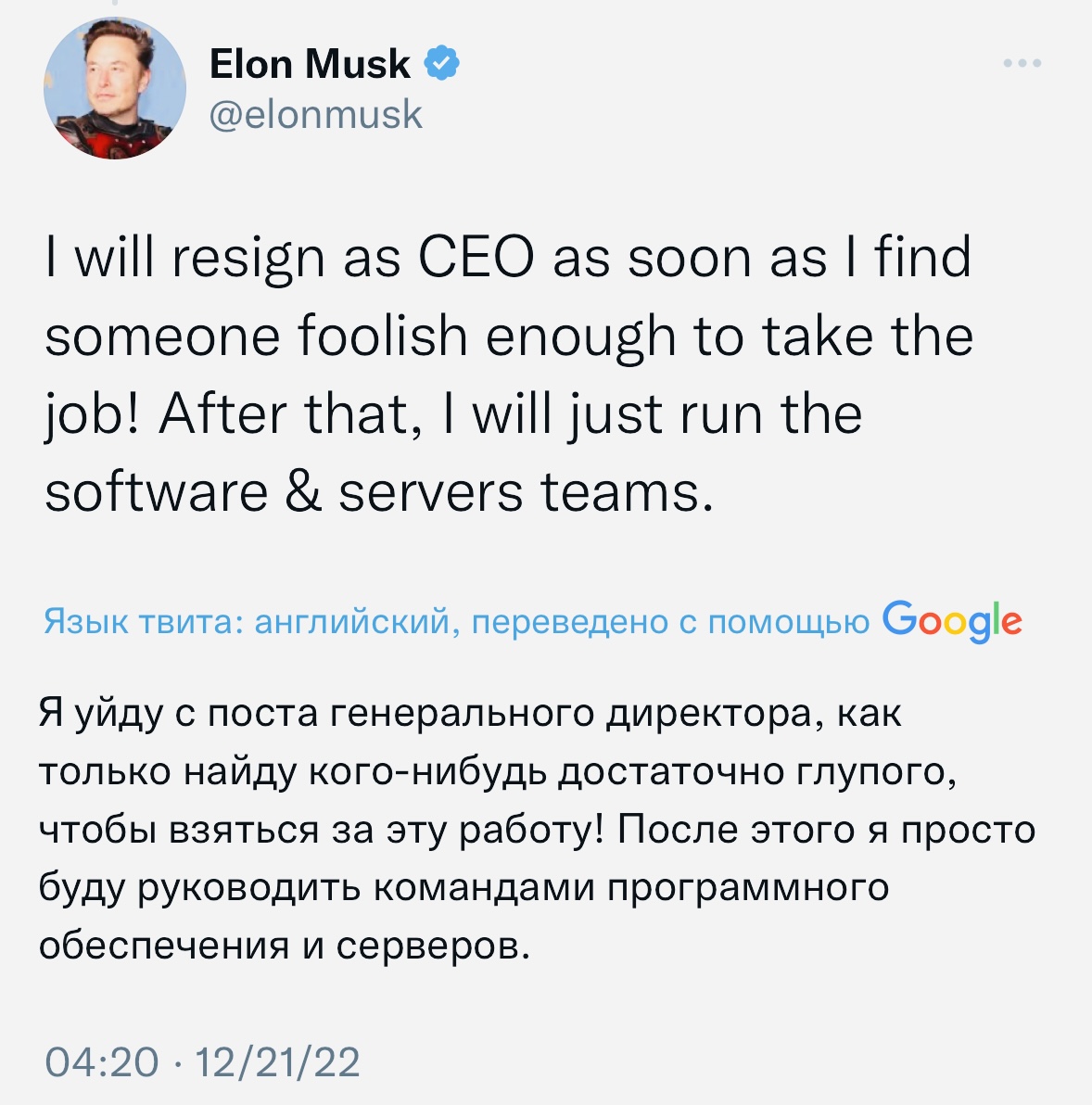Screen dimensions: 1092x1105
Task: Click the Google logo in translation notice
Action: pyautogui.click(x=952, y=622)
